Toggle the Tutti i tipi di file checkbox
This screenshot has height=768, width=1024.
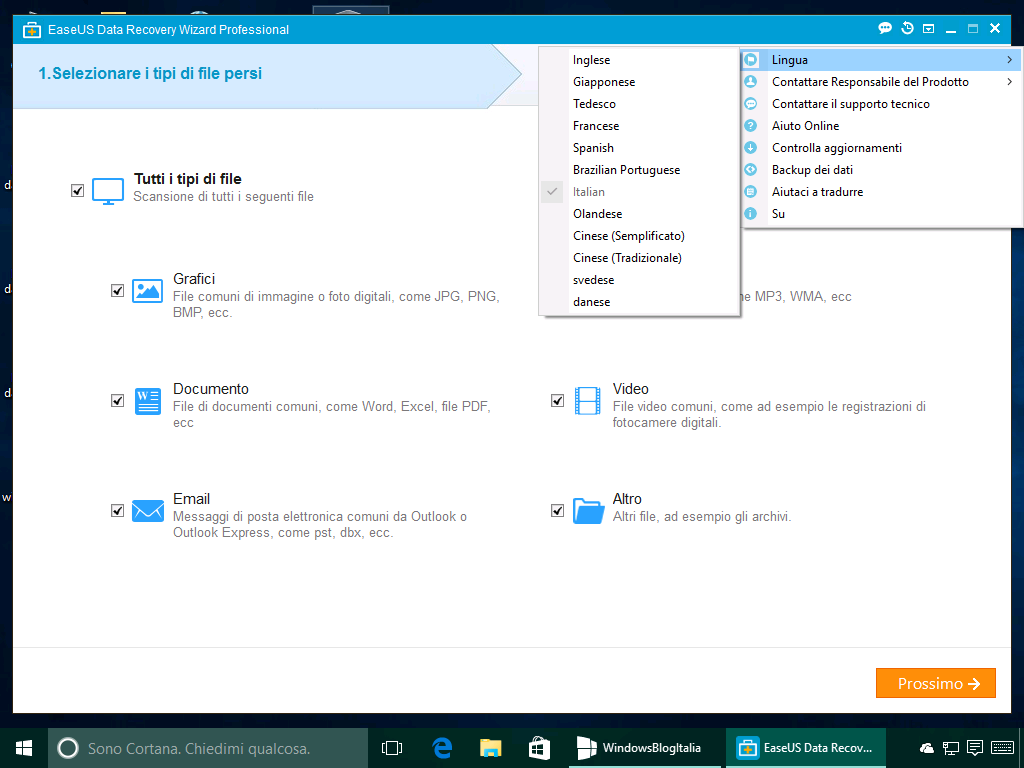(x=77, y=191)
